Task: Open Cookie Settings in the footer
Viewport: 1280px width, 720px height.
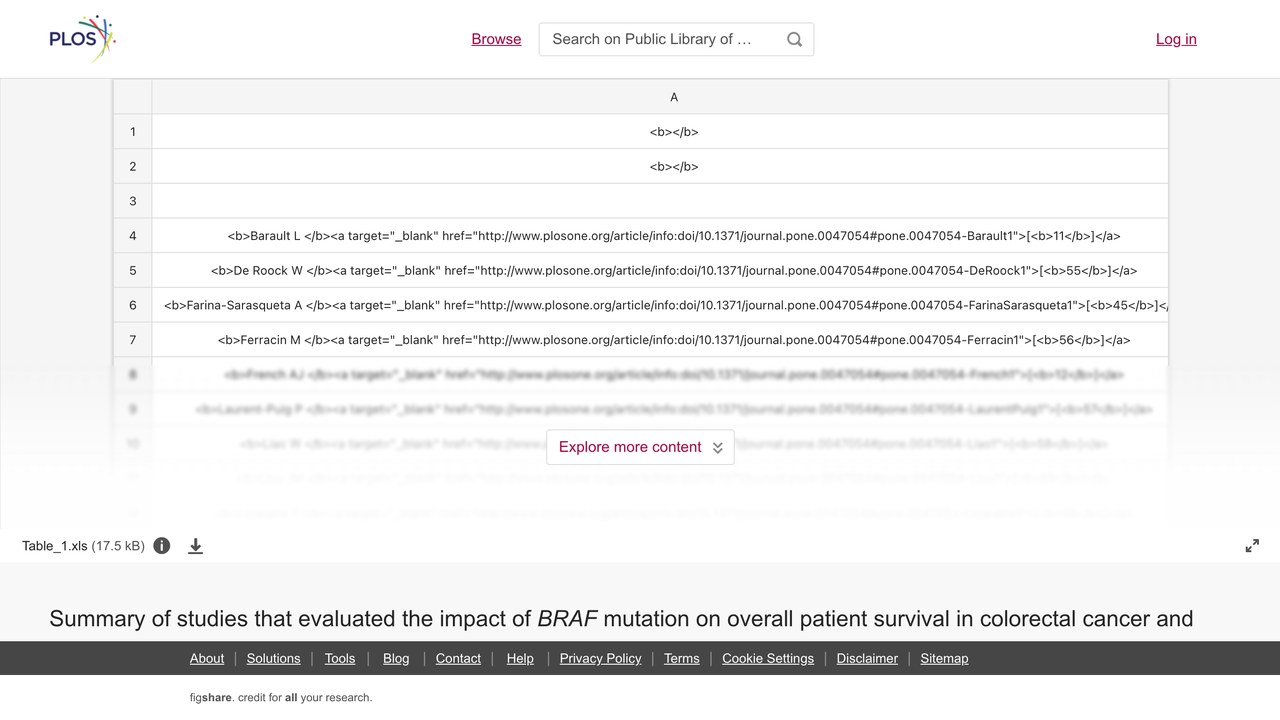Action: (x=768, y=658)
